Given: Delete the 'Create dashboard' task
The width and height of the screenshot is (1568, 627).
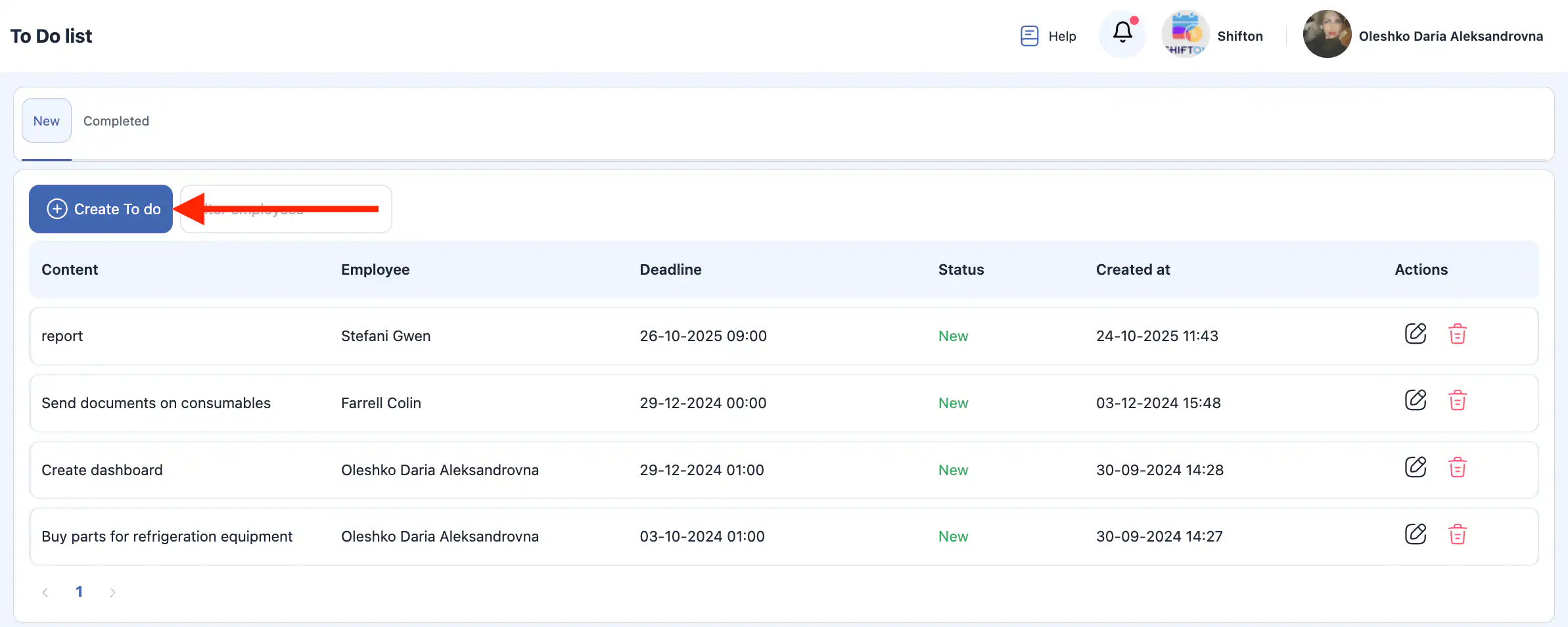Looking at the screenshot, I should click(x=1457, y=467).
